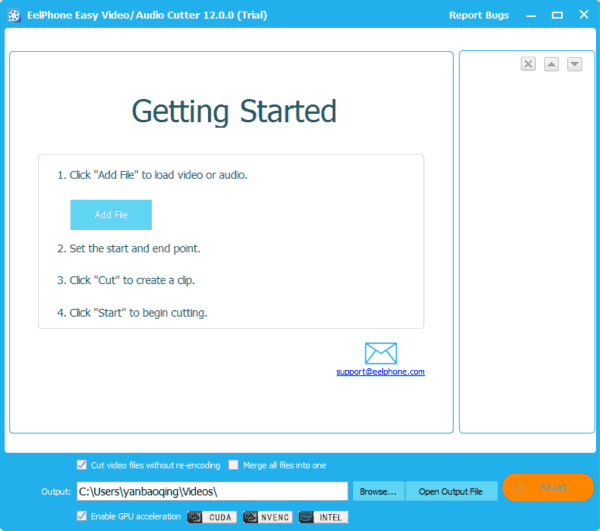This screenshot has height=531, width=600.
Task: Toggle Enable GPU acceleration checkbox
Action: (x=82, y=516)
